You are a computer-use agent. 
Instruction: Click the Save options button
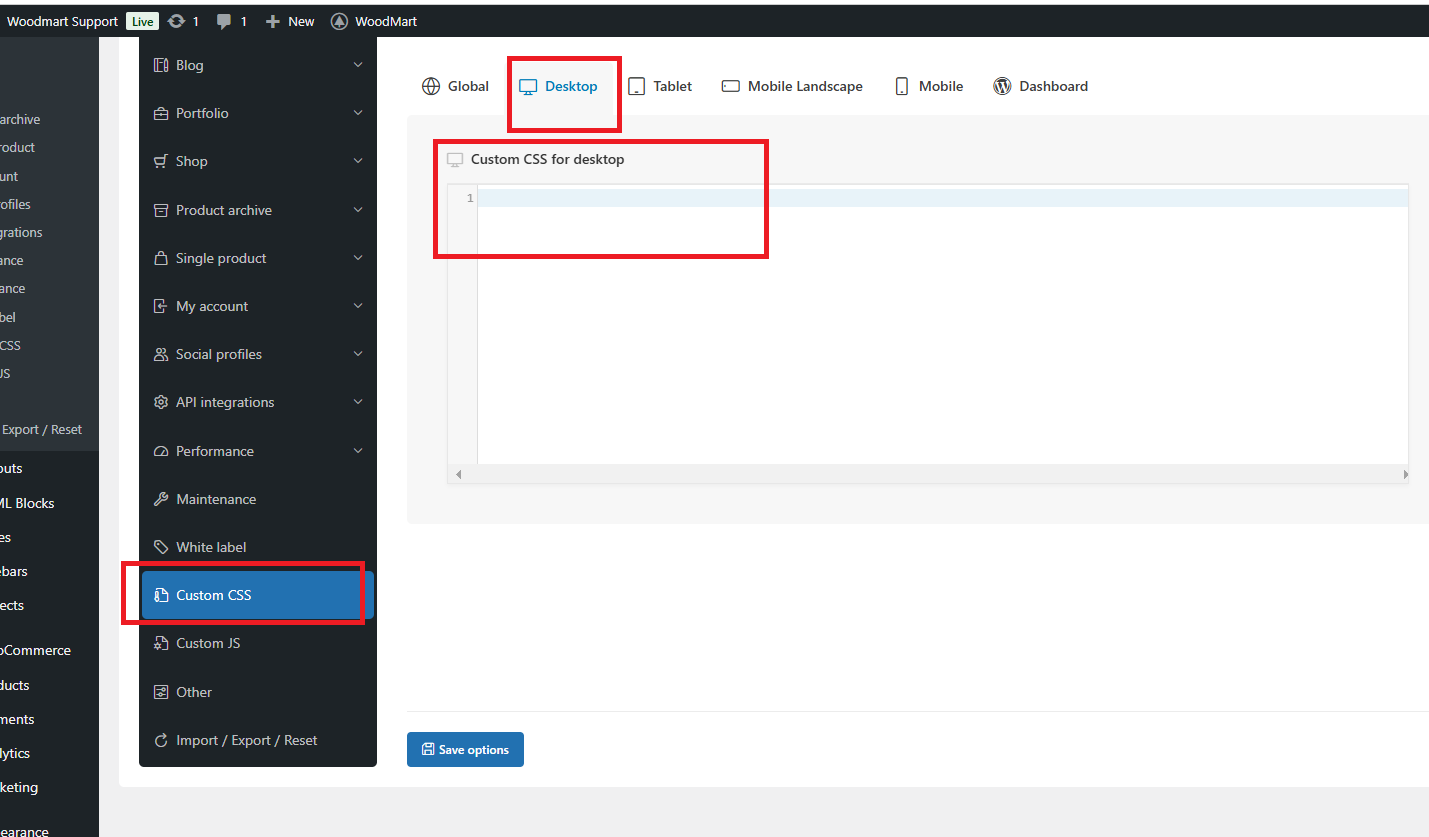click(x=465, y=750)
